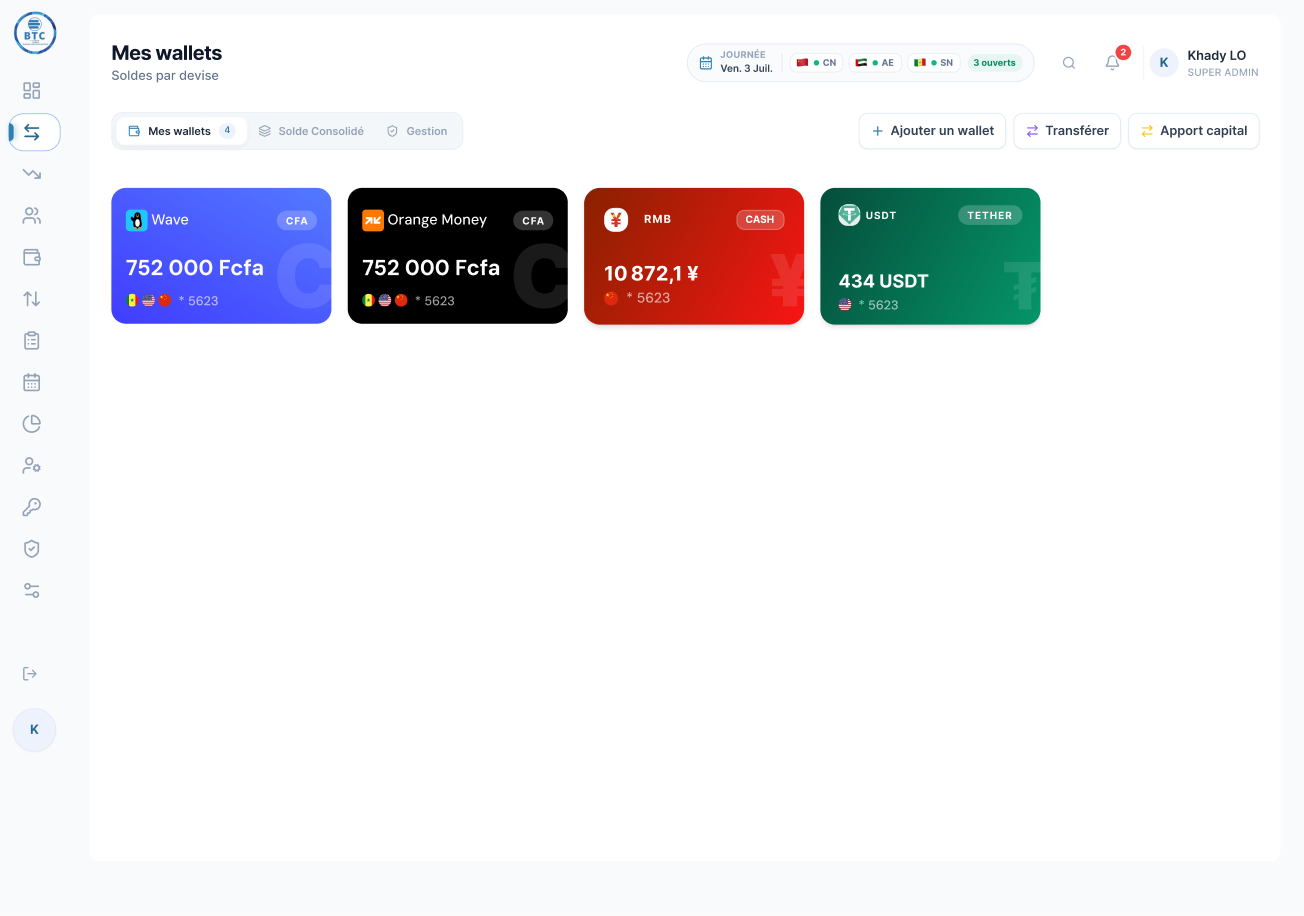
Task: Click the Transférer button
Action: 1067,131
